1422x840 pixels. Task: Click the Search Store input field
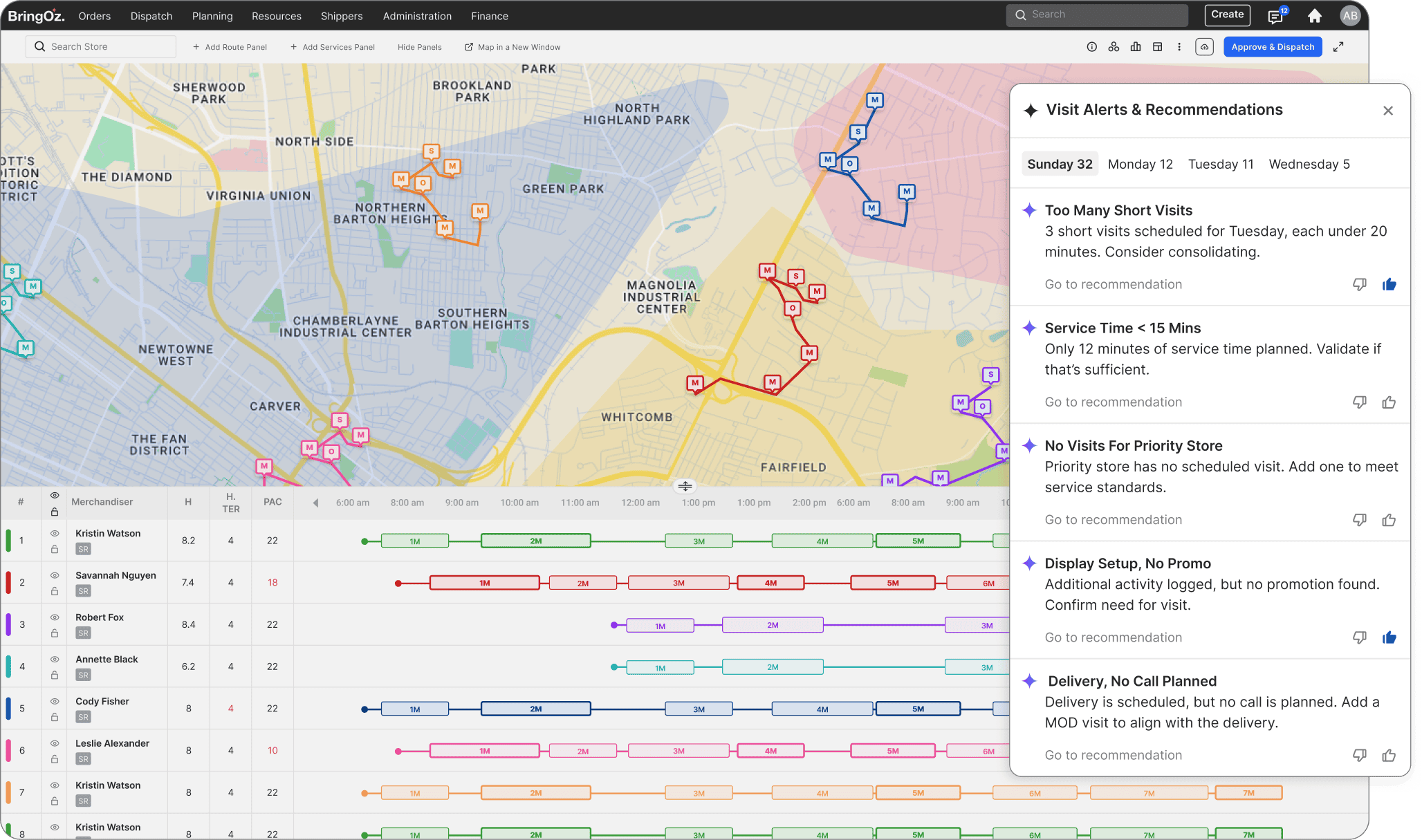(x=101, y=47)
